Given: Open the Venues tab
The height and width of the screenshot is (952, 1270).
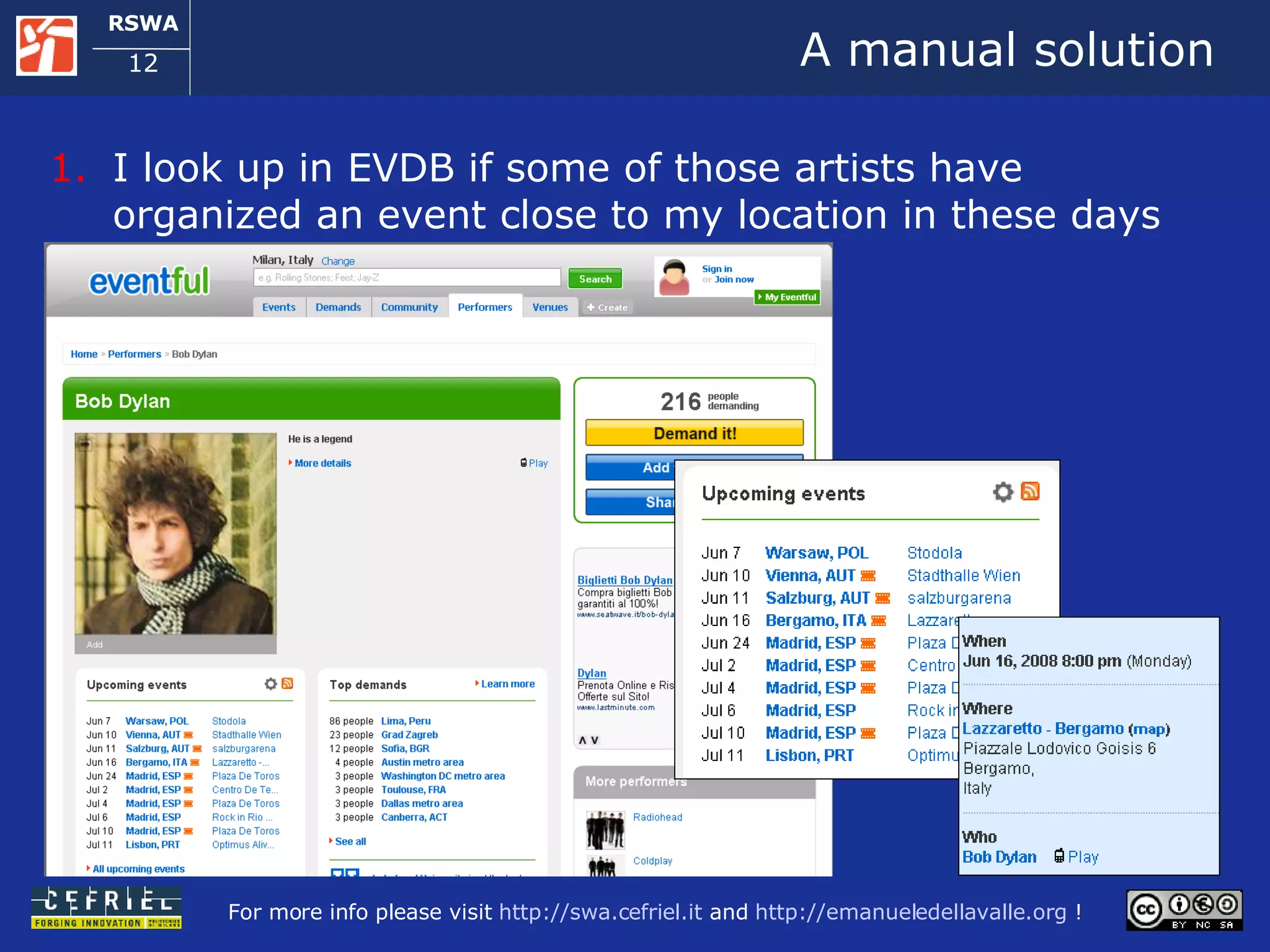Looking at the screenshot, I should point(550,307).
